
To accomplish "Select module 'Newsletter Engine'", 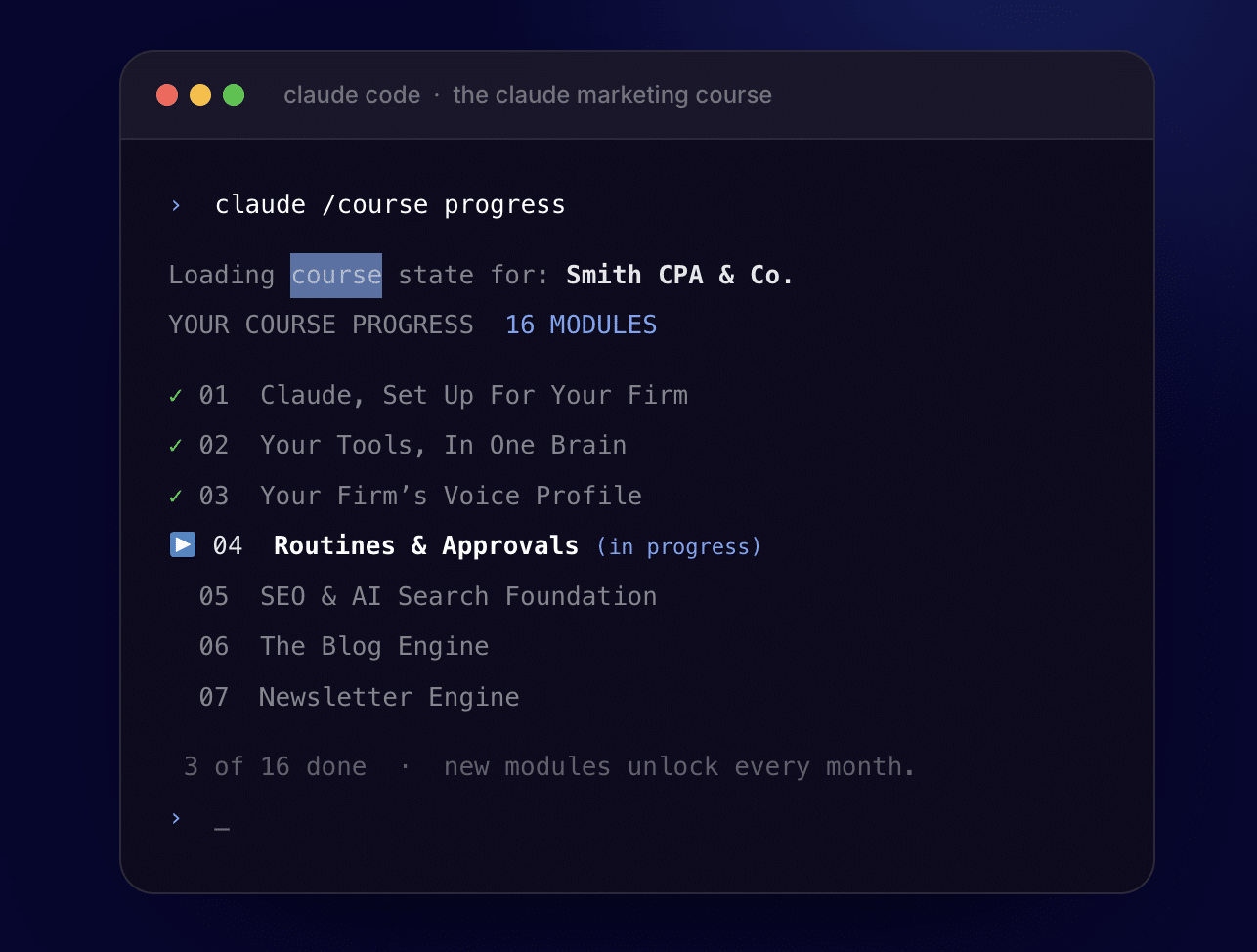I will 389,697.
